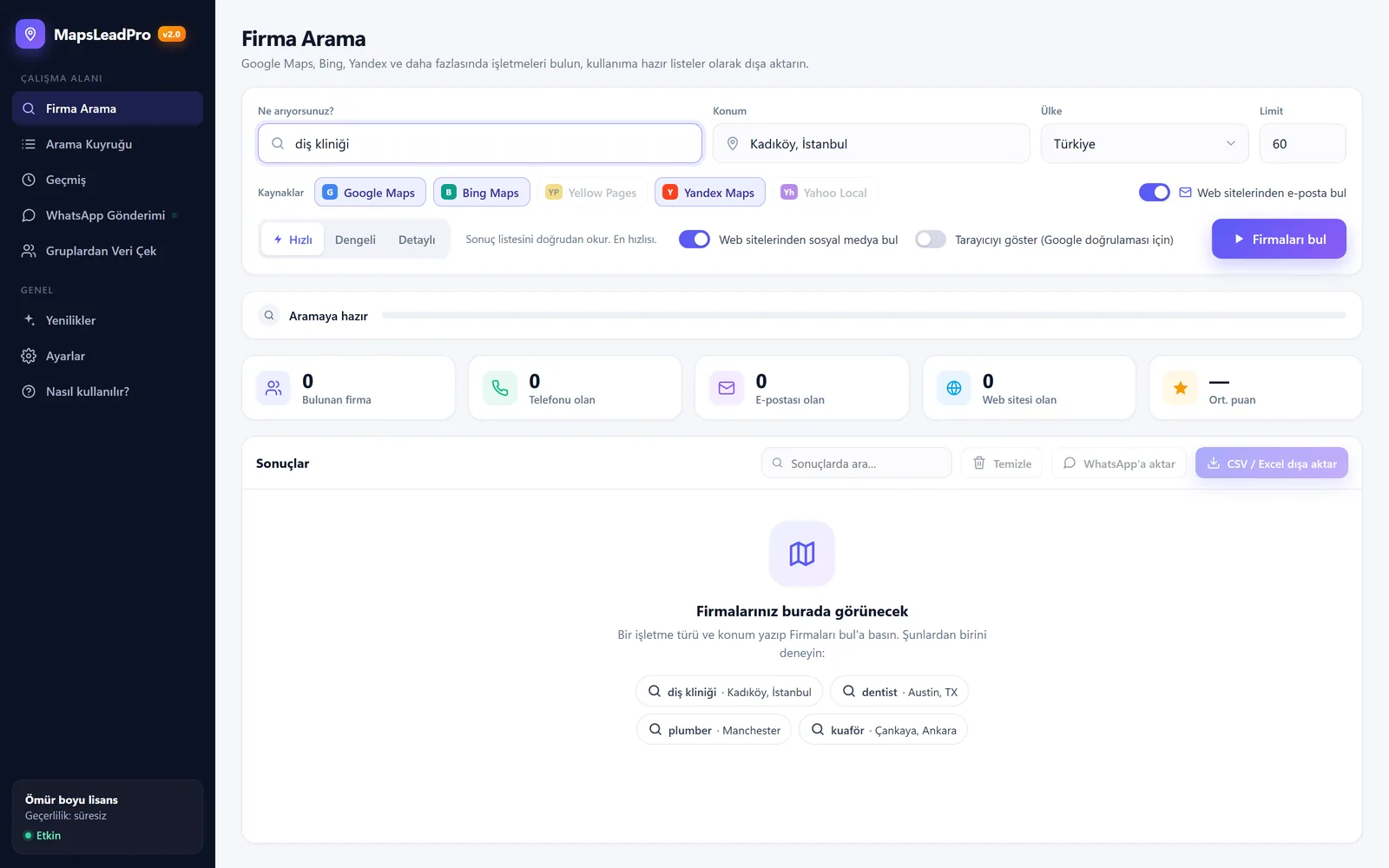The width and height of the screenshot is (1389, 868).
Task: Pick the dentist Austin, TX suggestion chip
Action: [899, 692]
